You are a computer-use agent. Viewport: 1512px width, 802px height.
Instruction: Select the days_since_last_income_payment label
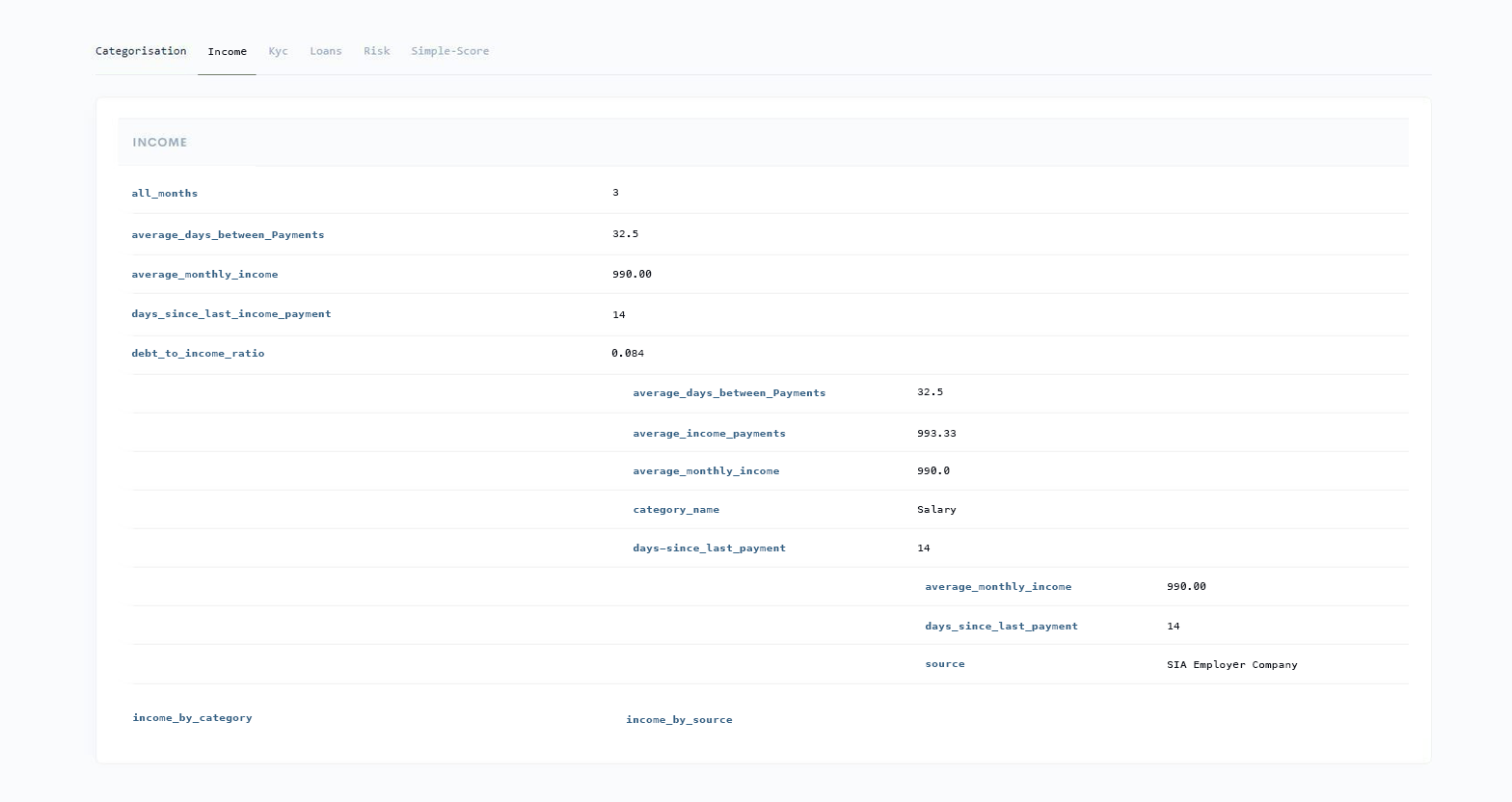pos(231,314)
